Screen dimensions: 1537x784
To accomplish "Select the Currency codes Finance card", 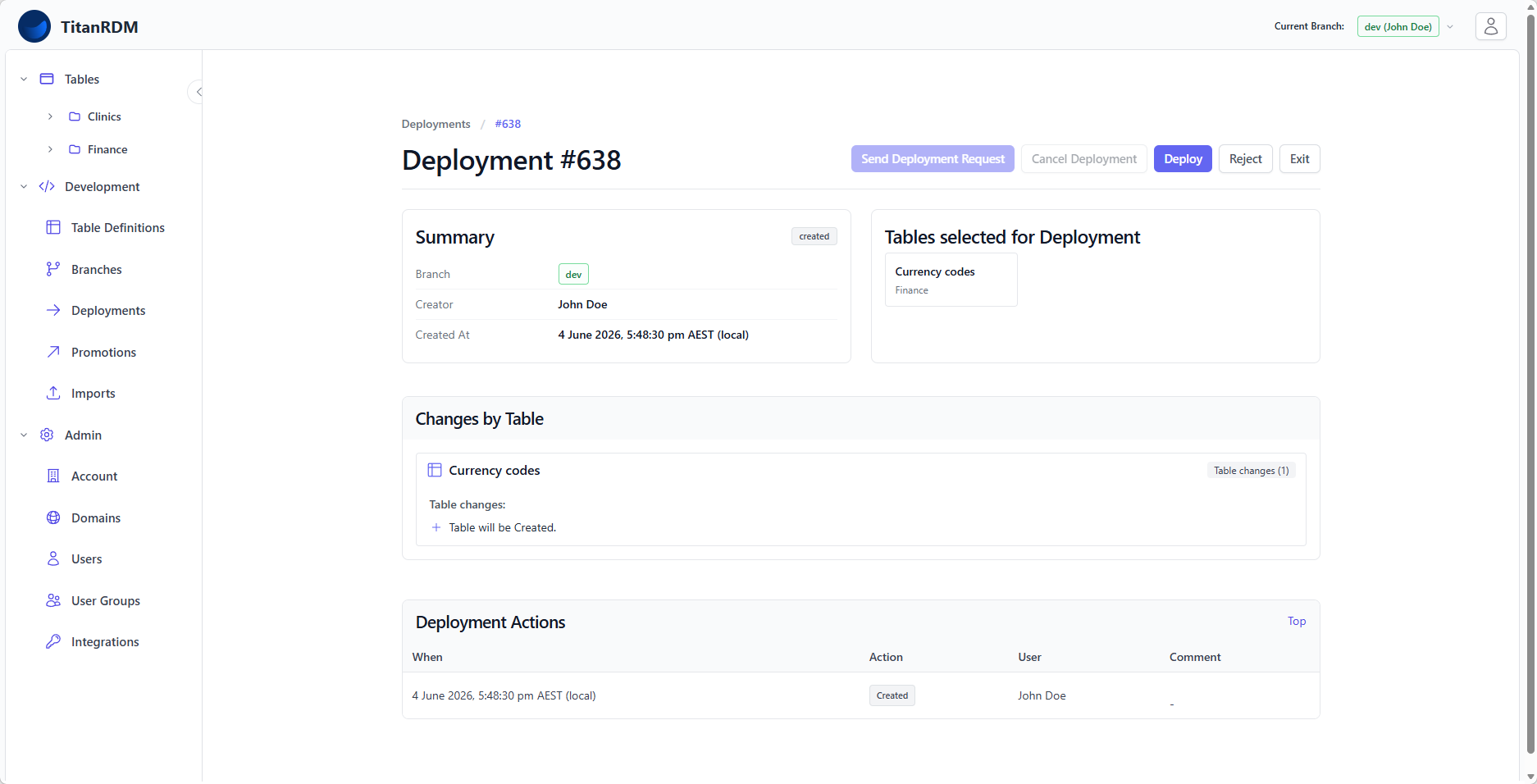I will coord(951,280).
